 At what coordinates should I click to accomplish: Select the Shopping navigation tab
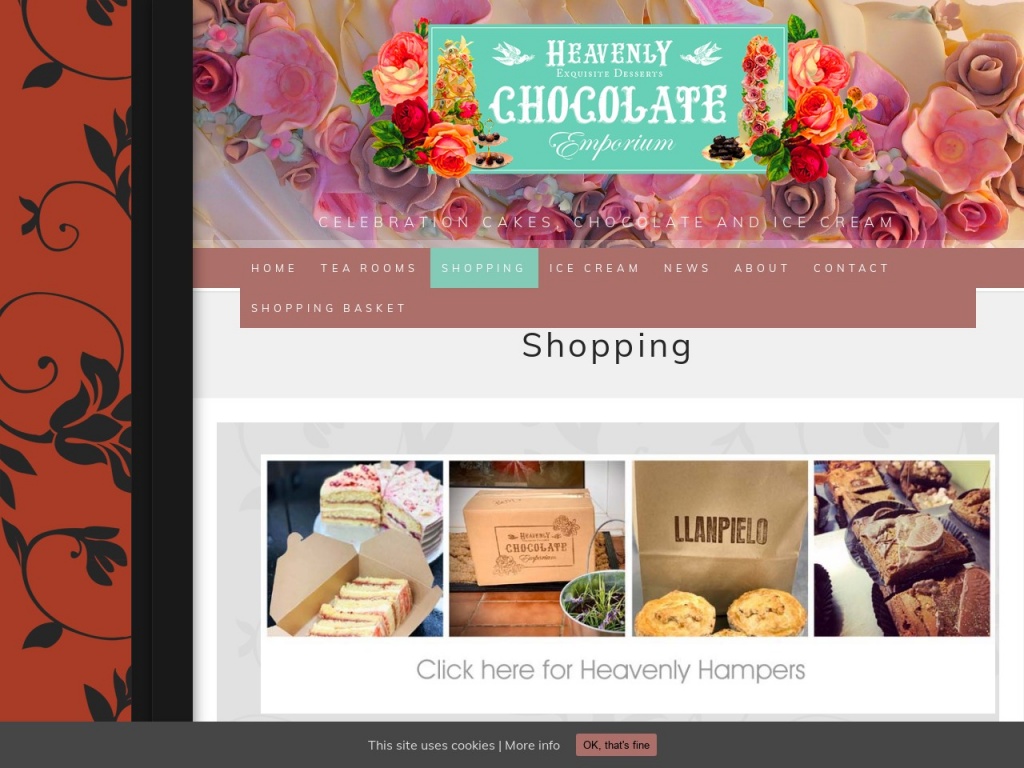pos(484,268)
